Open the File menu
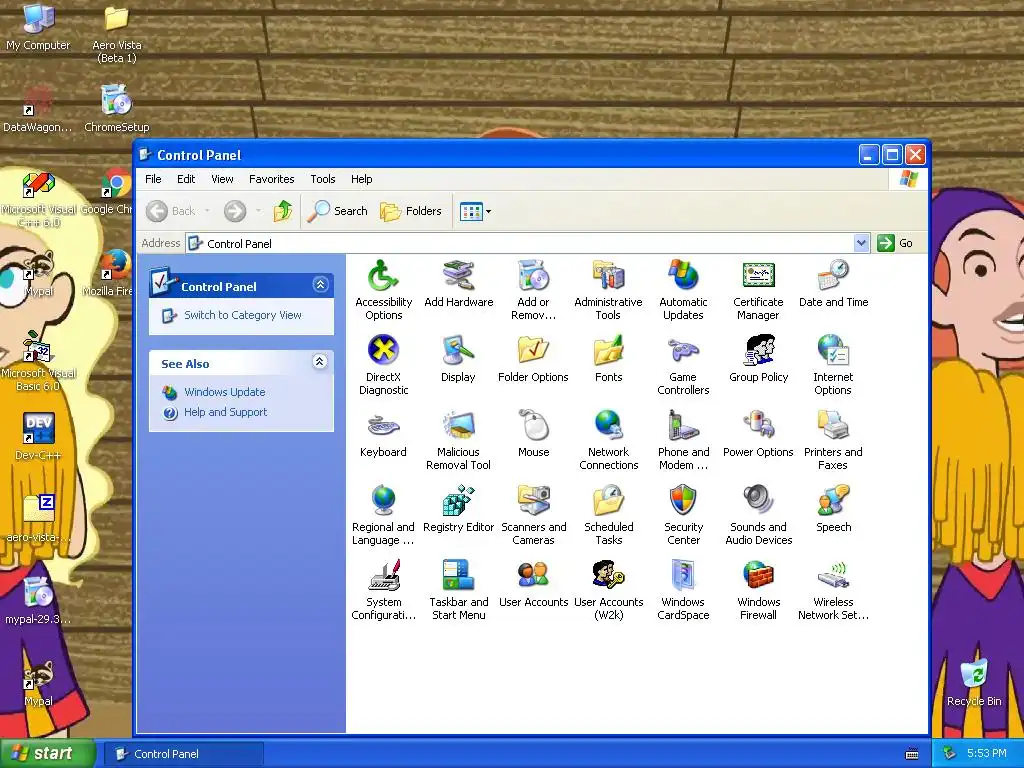 tap(153, 179)
